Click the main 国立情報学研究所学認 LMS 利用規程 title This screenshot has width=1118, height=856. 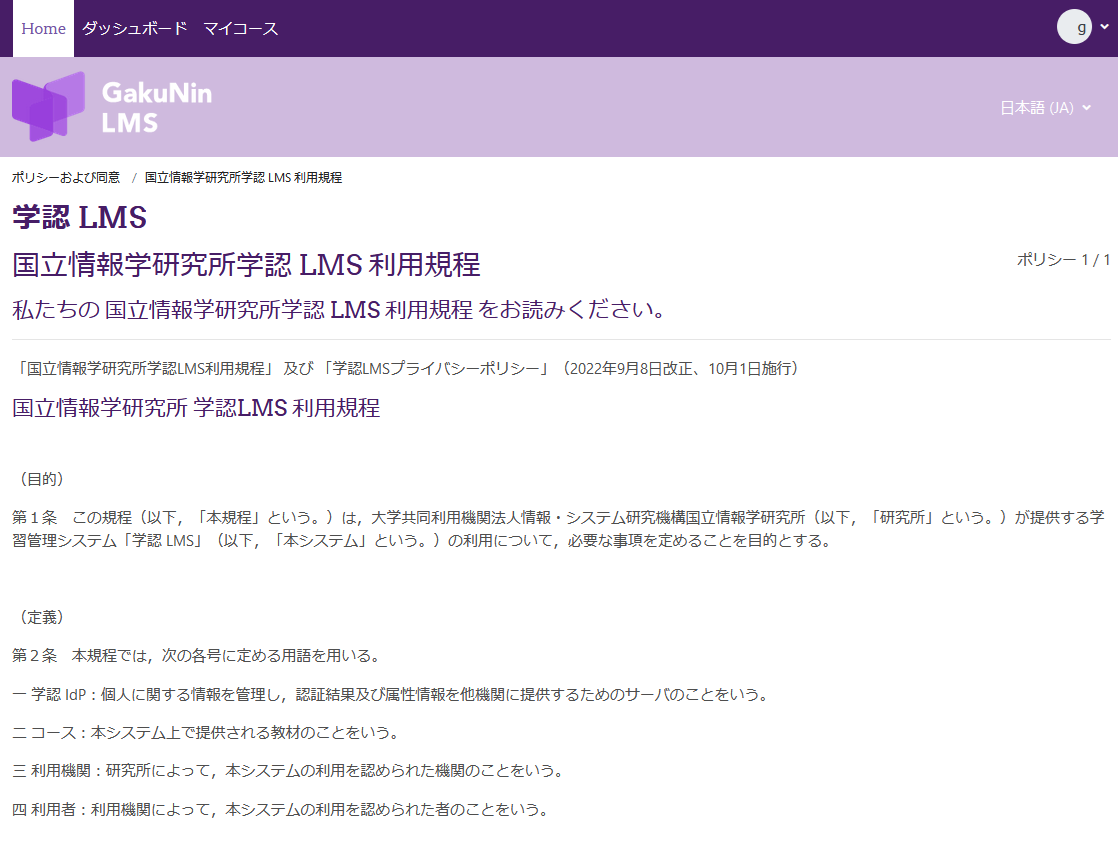[246, 264]
